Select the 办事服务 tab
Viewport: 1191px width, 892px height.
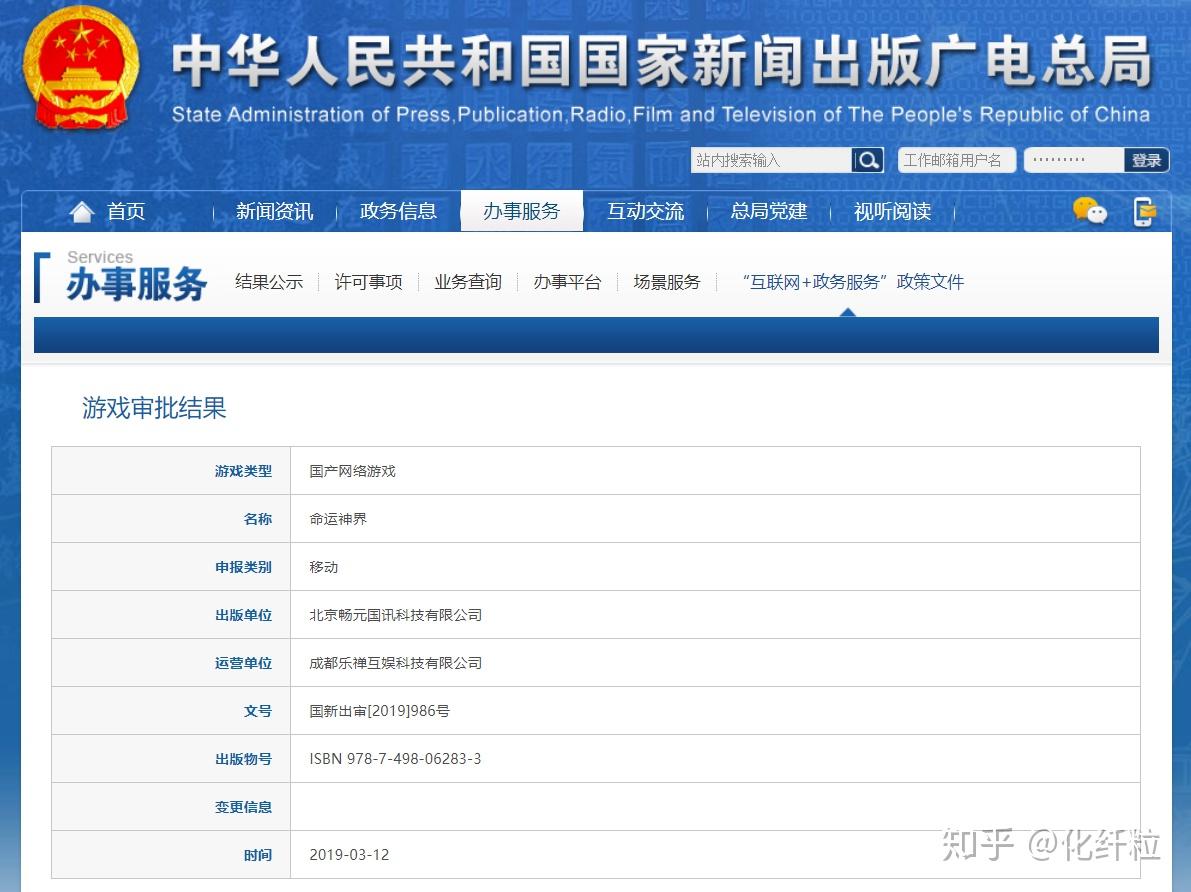[x=522, y=211]
